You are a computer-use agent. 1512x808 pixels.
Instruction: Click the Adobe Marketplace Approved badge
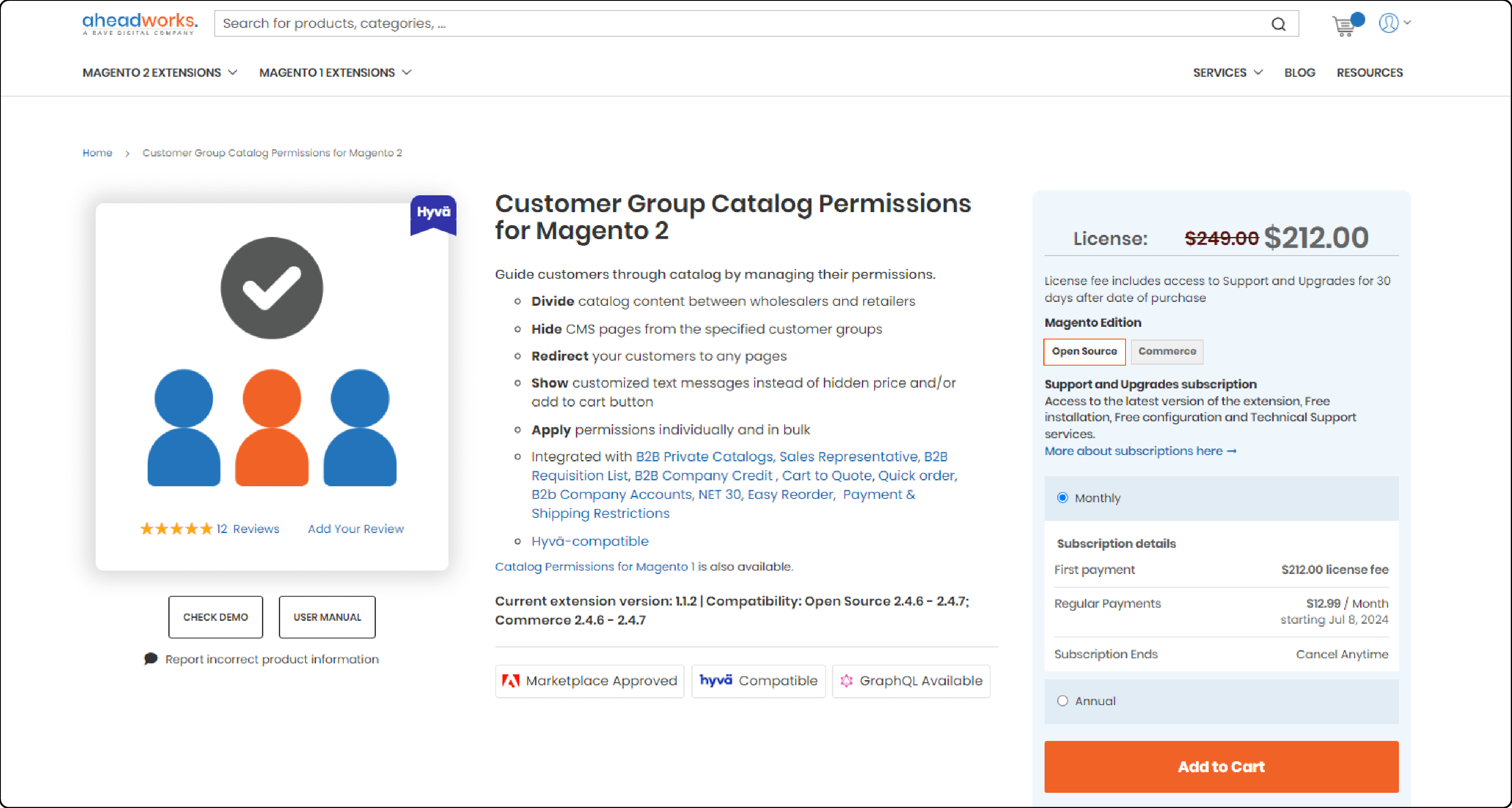[x=589, y=681]
